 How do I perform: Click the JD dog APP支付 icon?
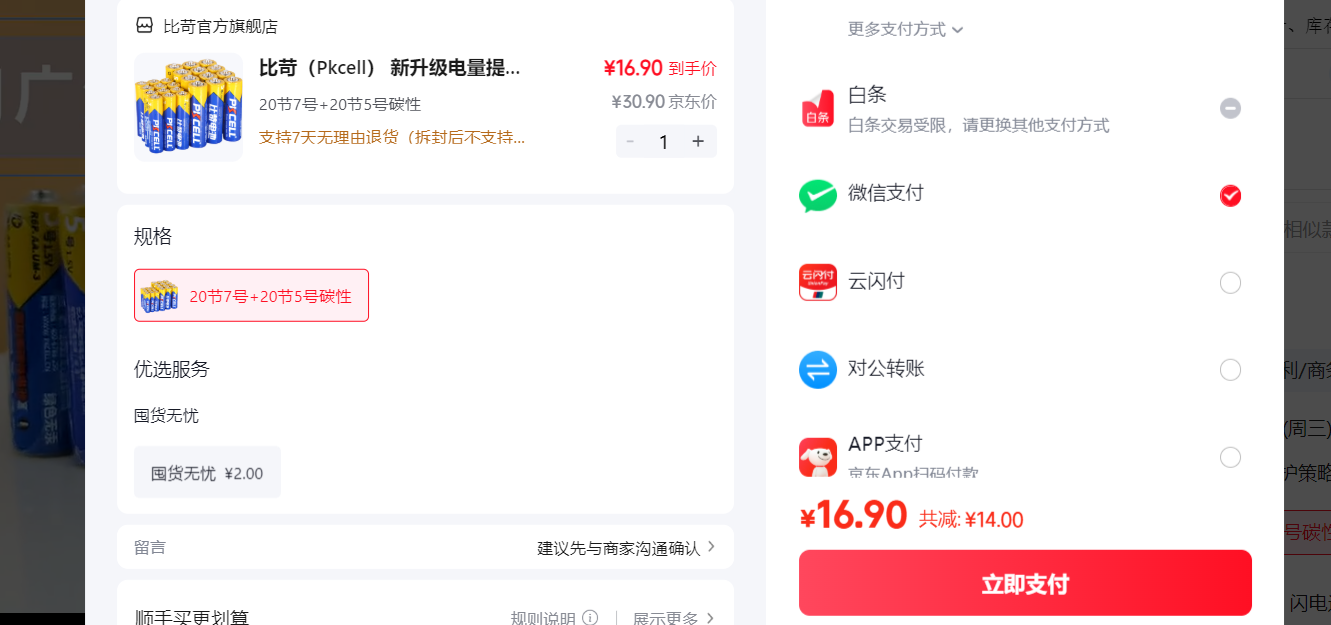pos(817,457)
